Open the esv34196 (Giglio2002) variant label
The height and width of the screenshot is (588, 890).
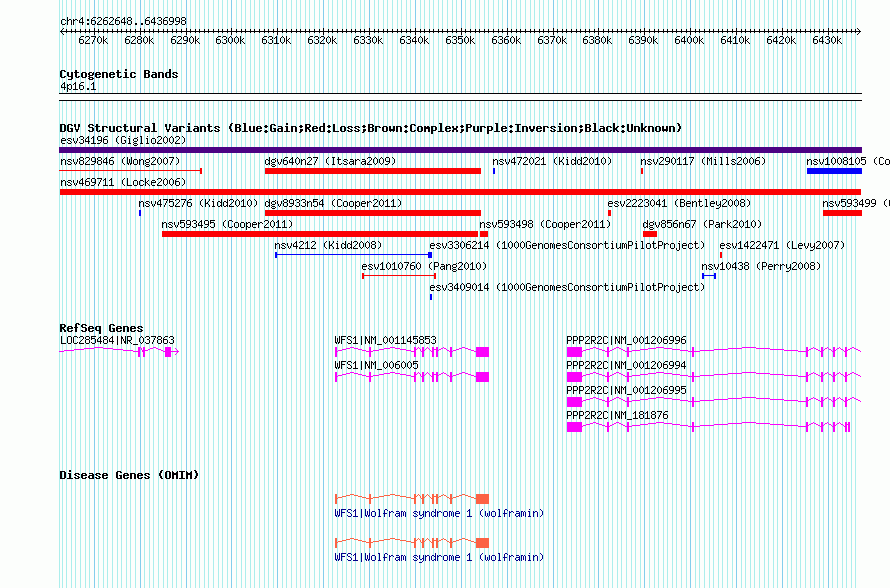coord(123,140)
